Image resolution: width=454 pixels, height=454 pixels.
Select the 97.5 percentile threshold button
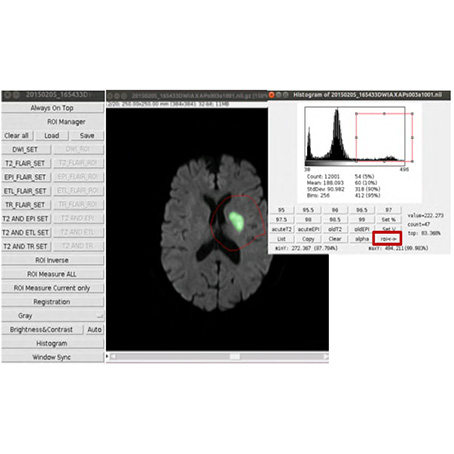[x=281, y=220]
